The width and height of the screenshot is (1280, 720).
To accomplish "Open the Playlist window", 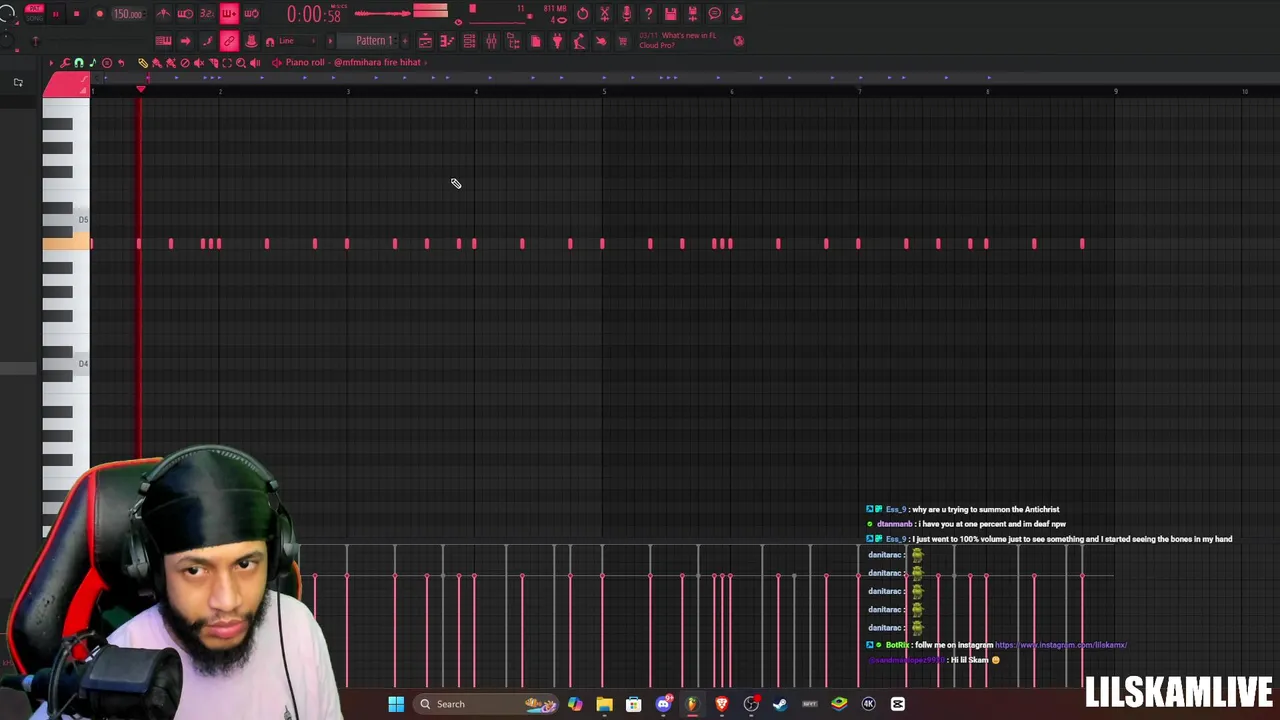I will [x=425, y=41].
